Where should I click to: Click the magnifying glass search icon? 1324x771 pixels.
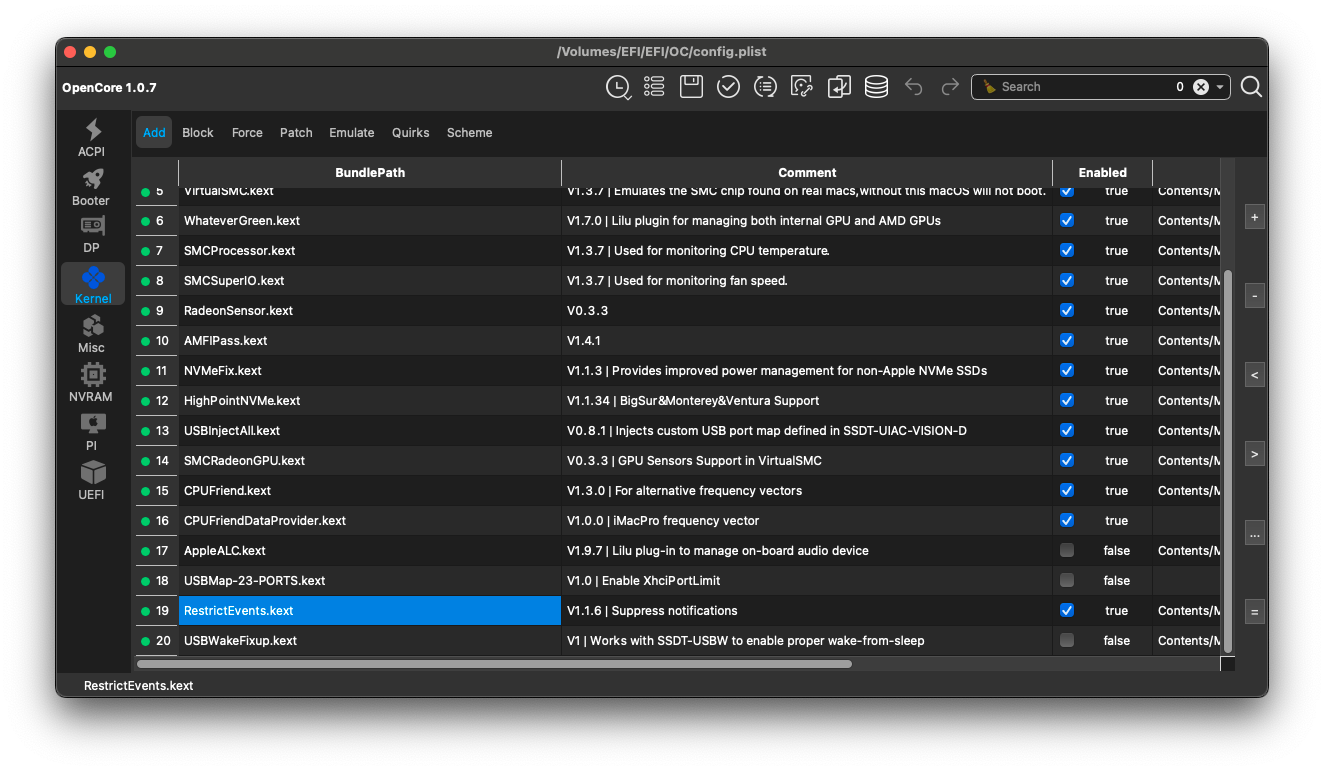[x=1251, y=87]
